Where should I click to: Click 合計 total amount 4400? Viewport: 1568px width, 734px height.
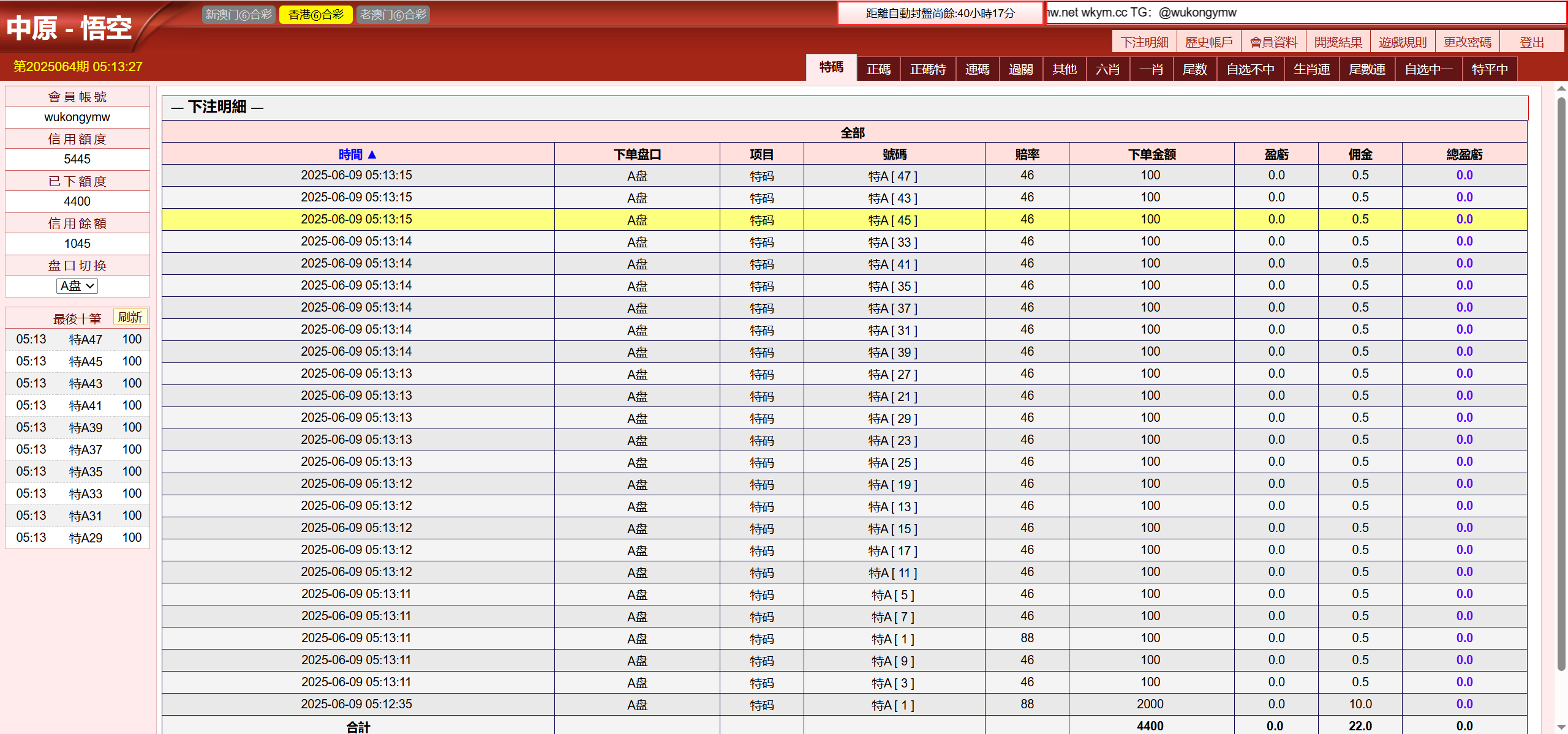[1150, 726]
